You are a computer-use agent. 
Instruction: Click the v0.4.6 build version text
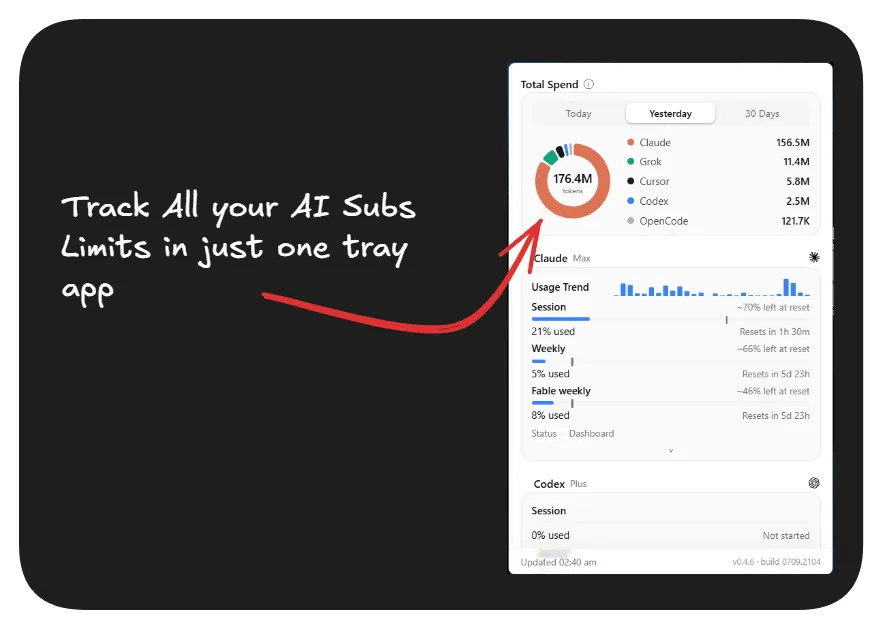[x=776, y=562]
